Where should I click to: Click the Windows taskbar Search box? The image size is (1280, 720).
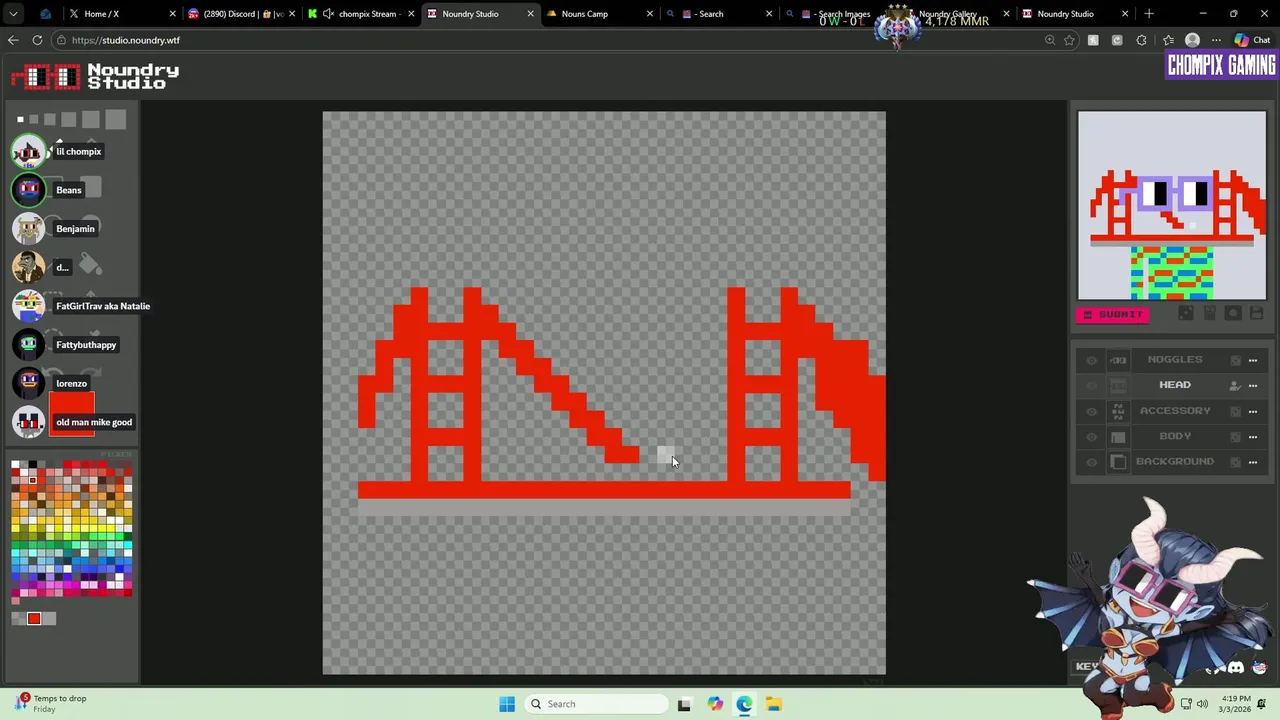click(597, 704)
